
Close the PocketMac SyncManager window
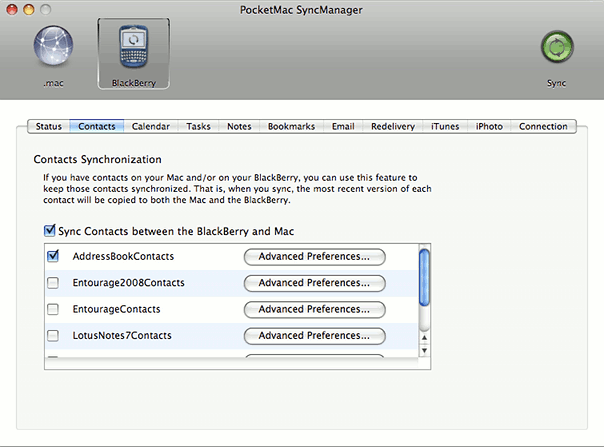click(x=12, y=9)
